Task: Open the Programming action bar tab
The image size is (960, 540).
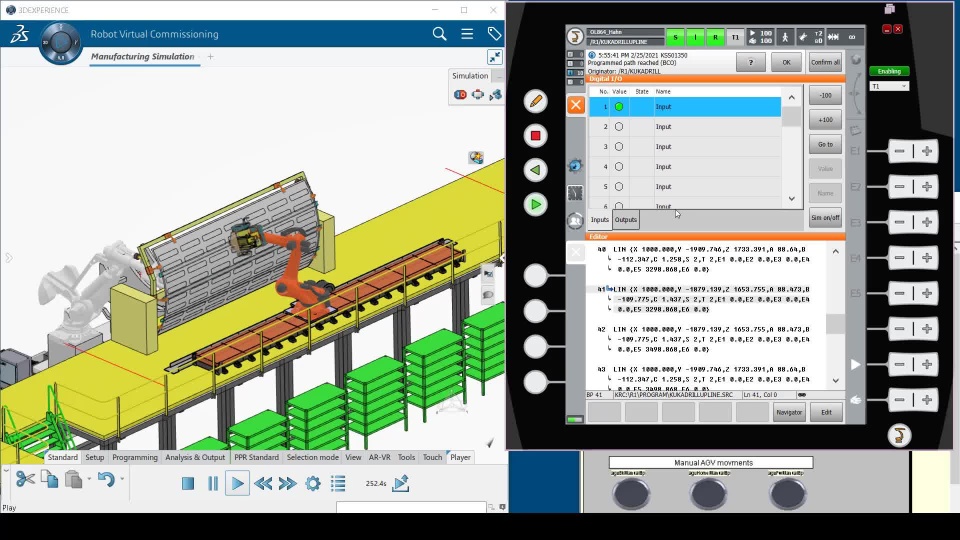Action: pyautogui.click(x=135, y=457)
